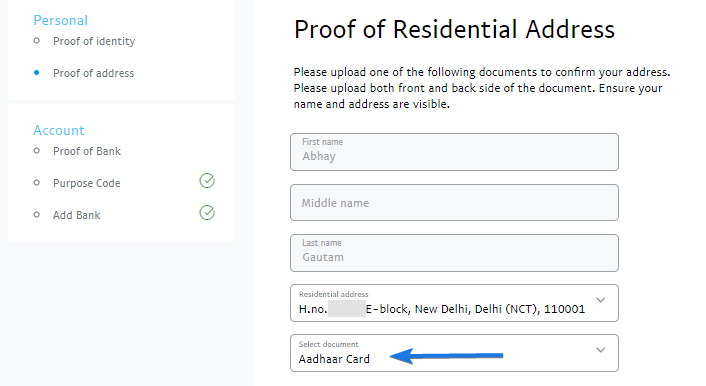
Task: Click the bullet beside Purpose Code
Action: click(x=36, y=183)
